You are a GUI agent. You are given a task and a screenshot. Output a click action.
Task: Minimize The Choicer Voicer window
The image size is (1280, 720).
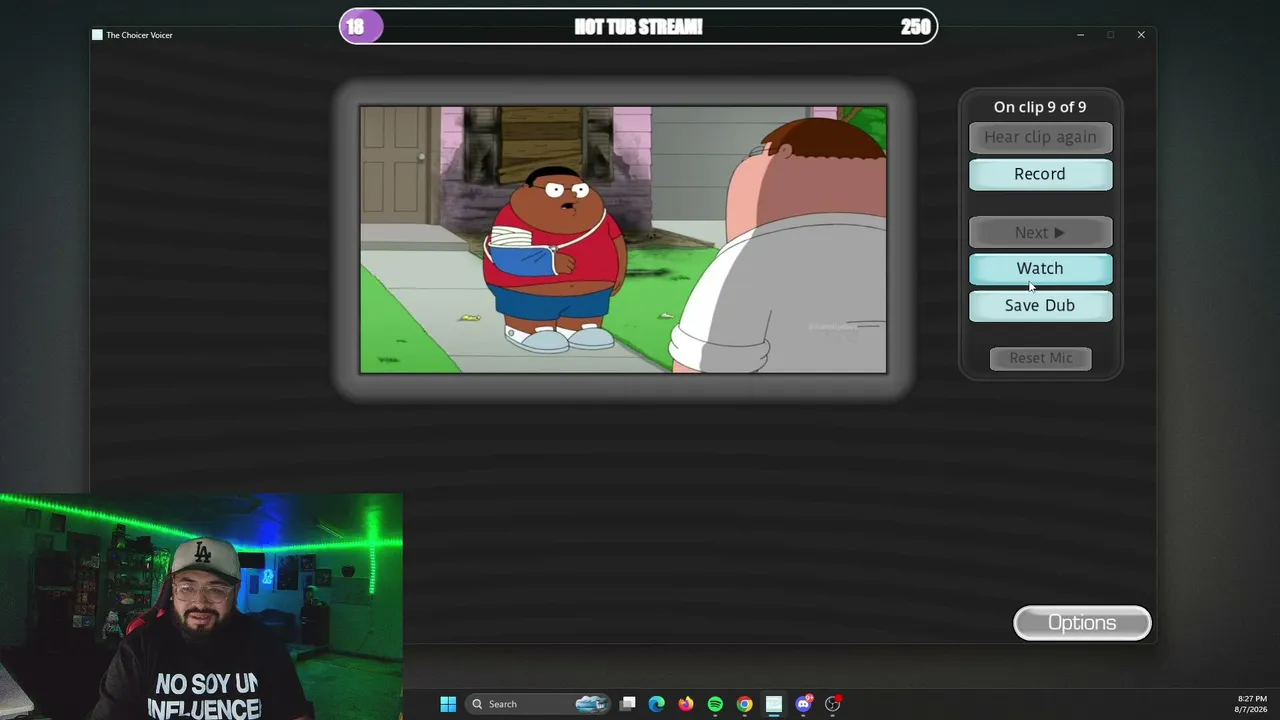tap(1080, 35)
